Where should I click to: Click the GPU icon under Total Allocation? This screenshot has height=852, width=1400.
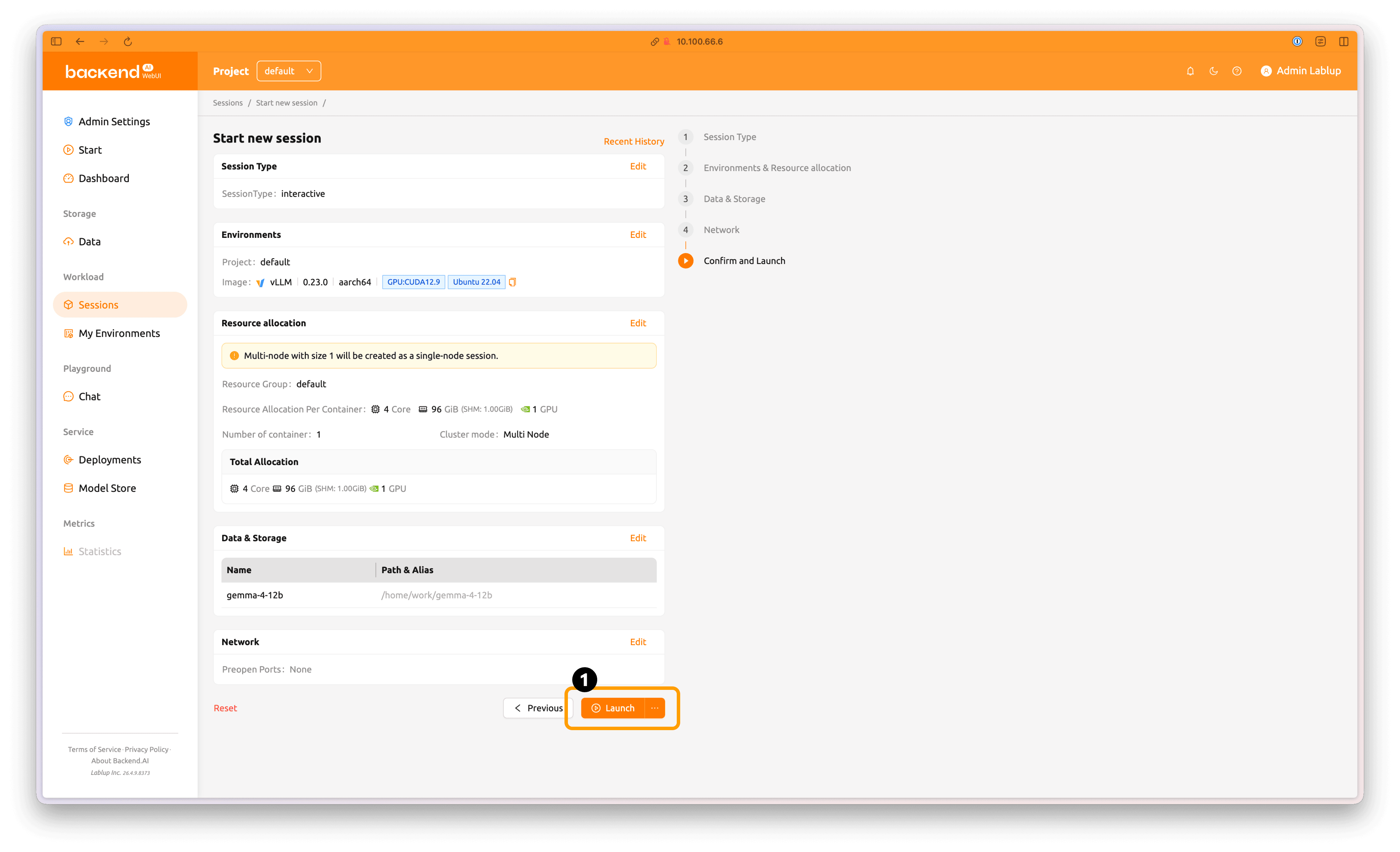click(x=374, y=488)
